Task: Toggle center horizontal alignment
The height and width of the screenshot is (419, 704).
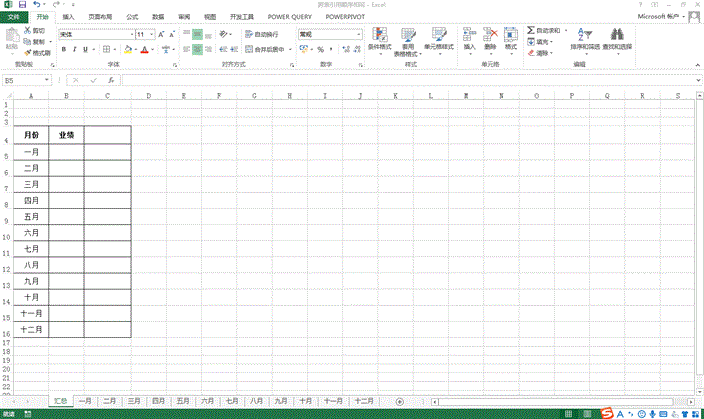Action: pyautogui.click(x=197, y=49)
